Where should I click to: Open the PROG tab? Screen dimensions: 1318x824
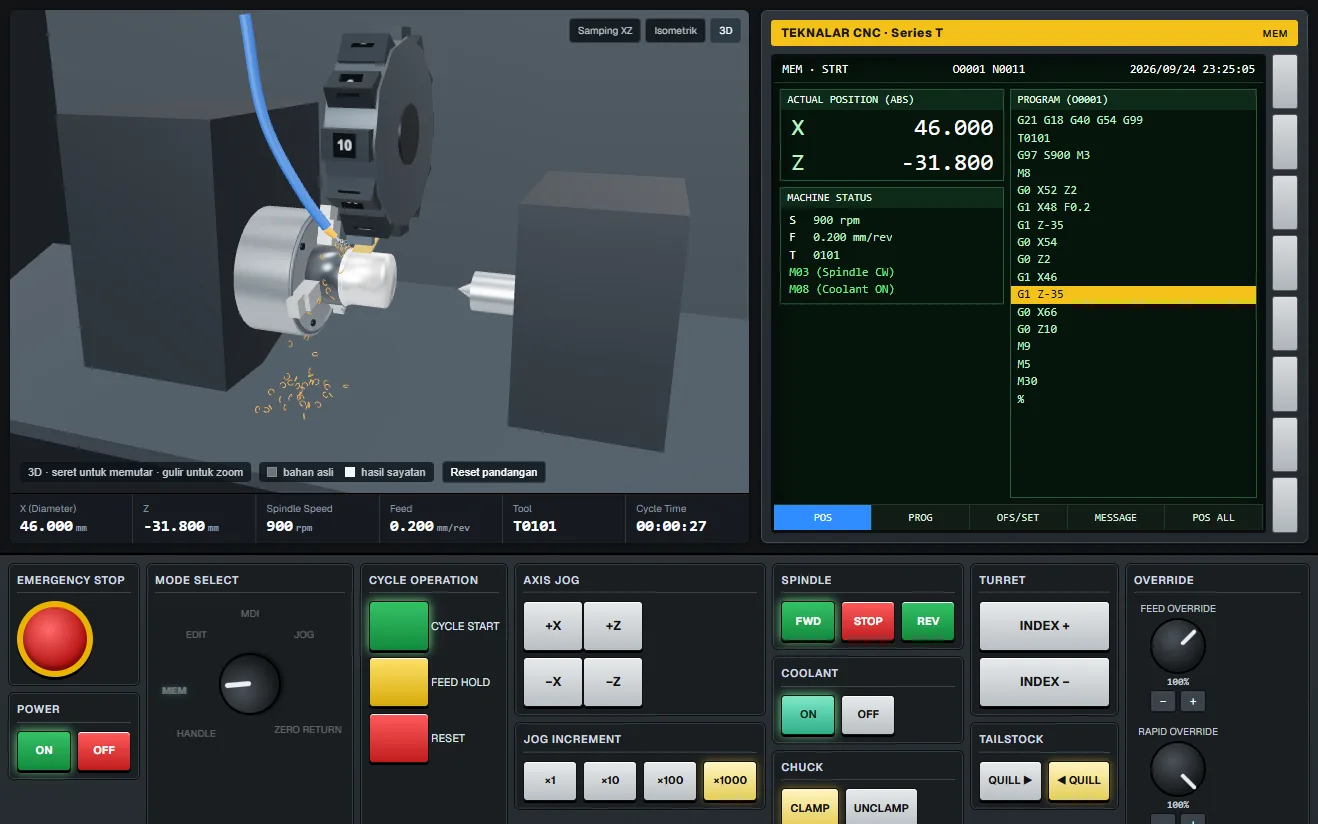tap(921, 517)
